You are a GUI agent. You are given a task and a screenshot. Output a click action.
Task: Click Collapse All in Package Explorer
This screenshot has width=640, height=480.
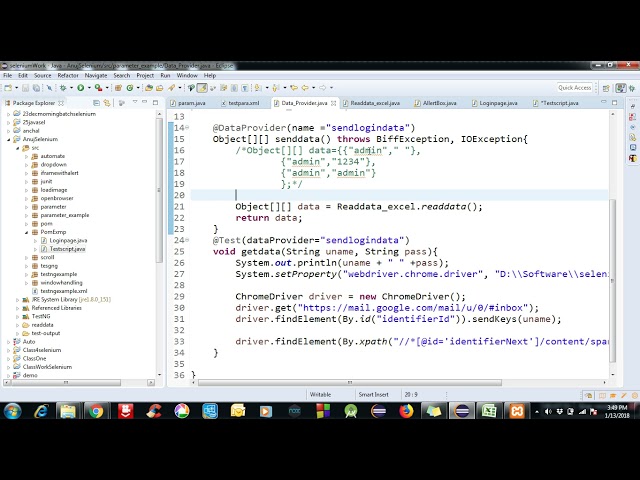pos(96,103)
